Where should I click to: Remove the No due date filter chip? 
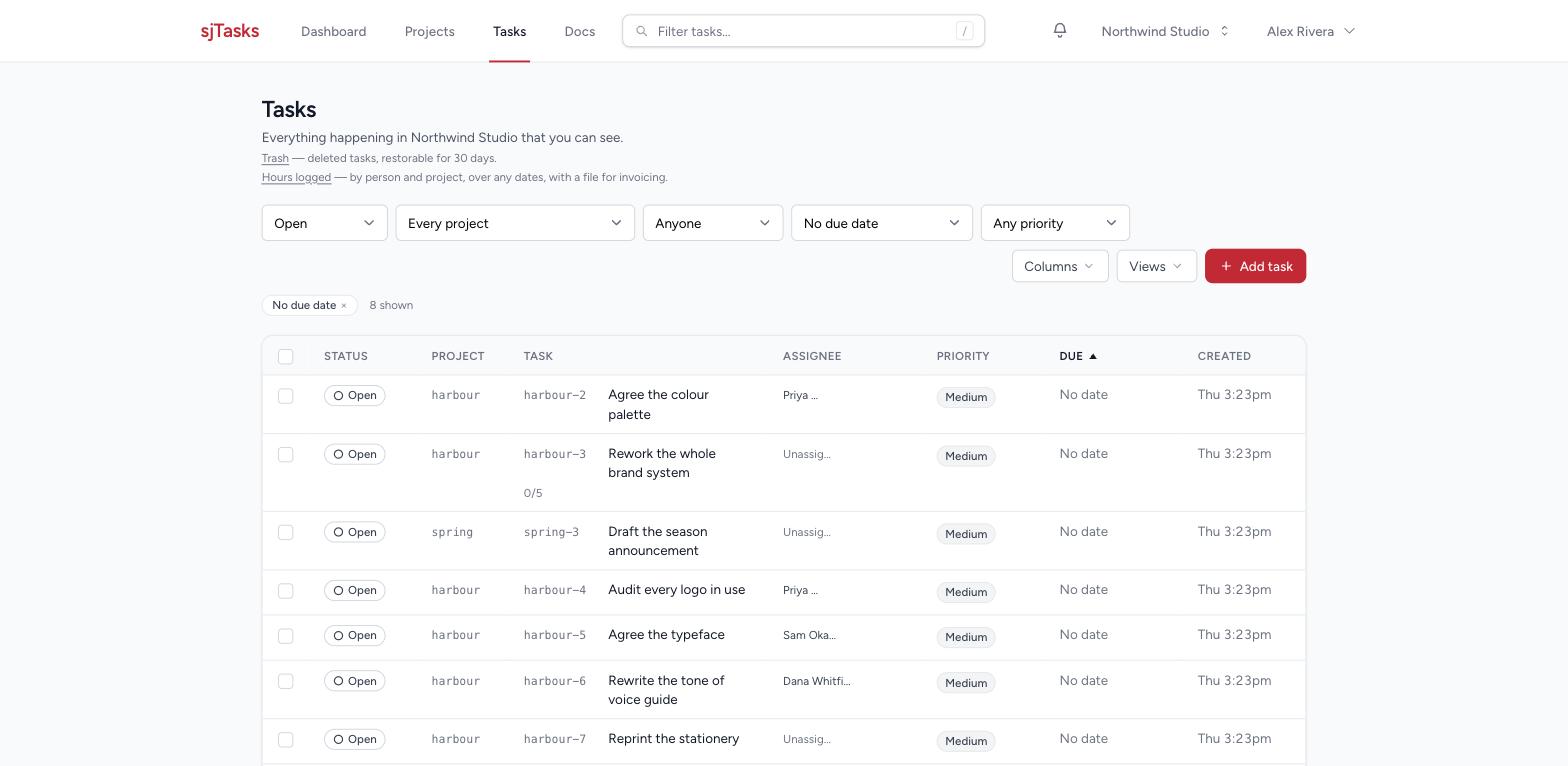click(x=343, y=306)
